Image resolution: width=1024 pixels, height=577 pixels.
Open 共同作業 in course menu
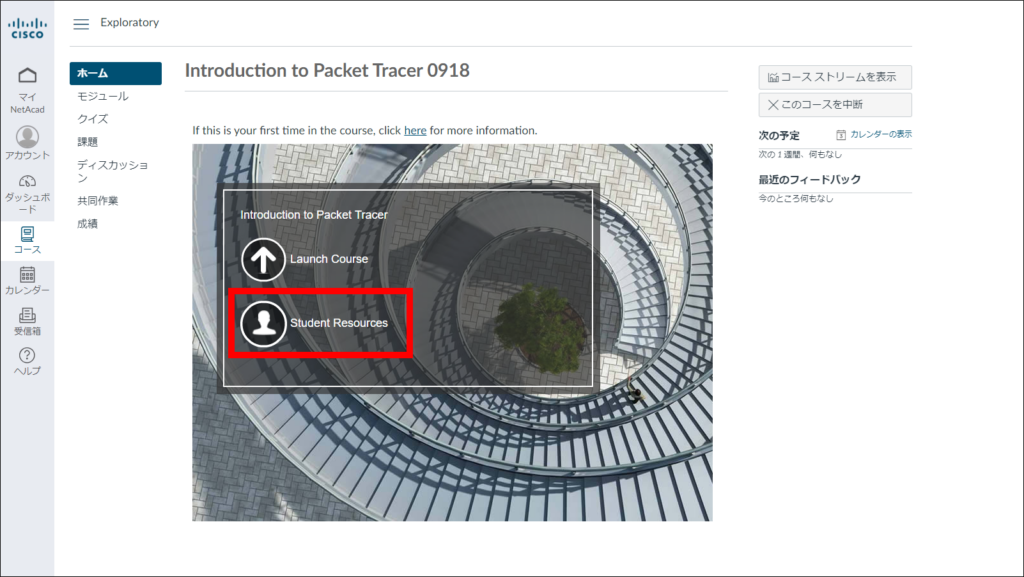(98, 200)
